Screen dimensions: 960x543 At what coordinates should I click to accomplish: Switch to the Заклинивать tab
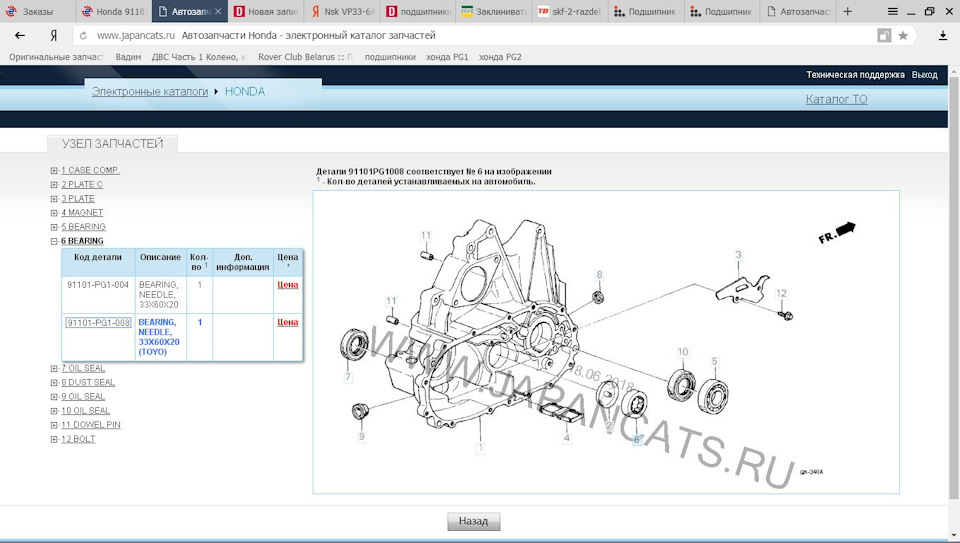(493, 11)
